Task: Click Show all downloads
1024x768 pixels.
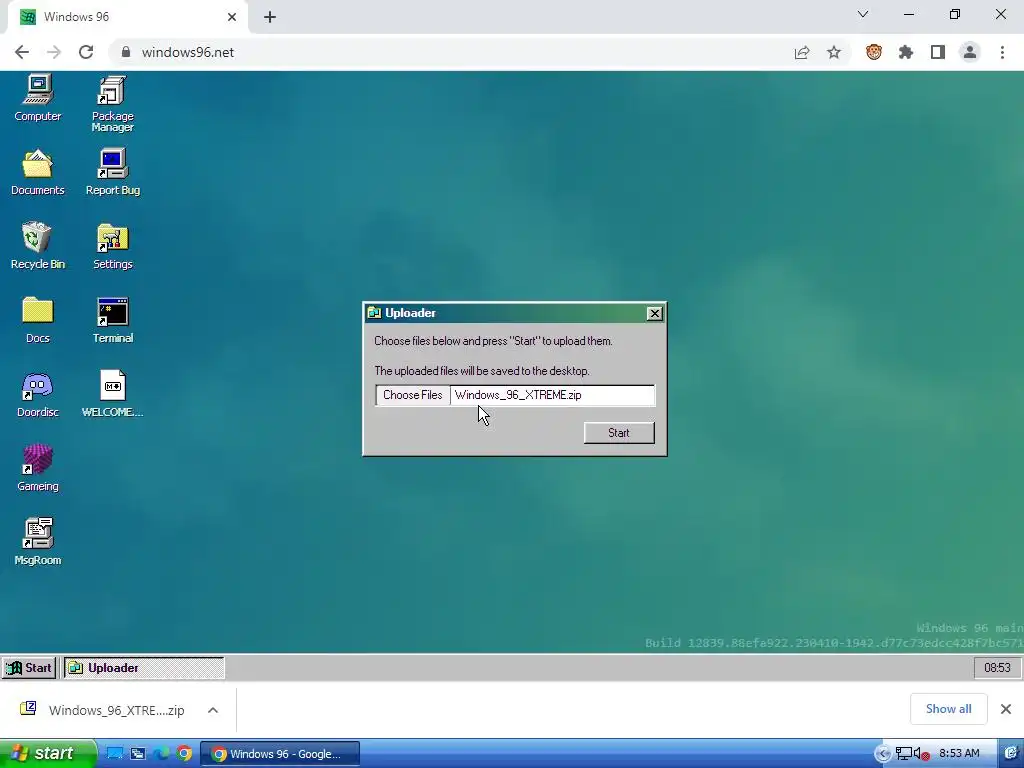Action: [948, 709]
